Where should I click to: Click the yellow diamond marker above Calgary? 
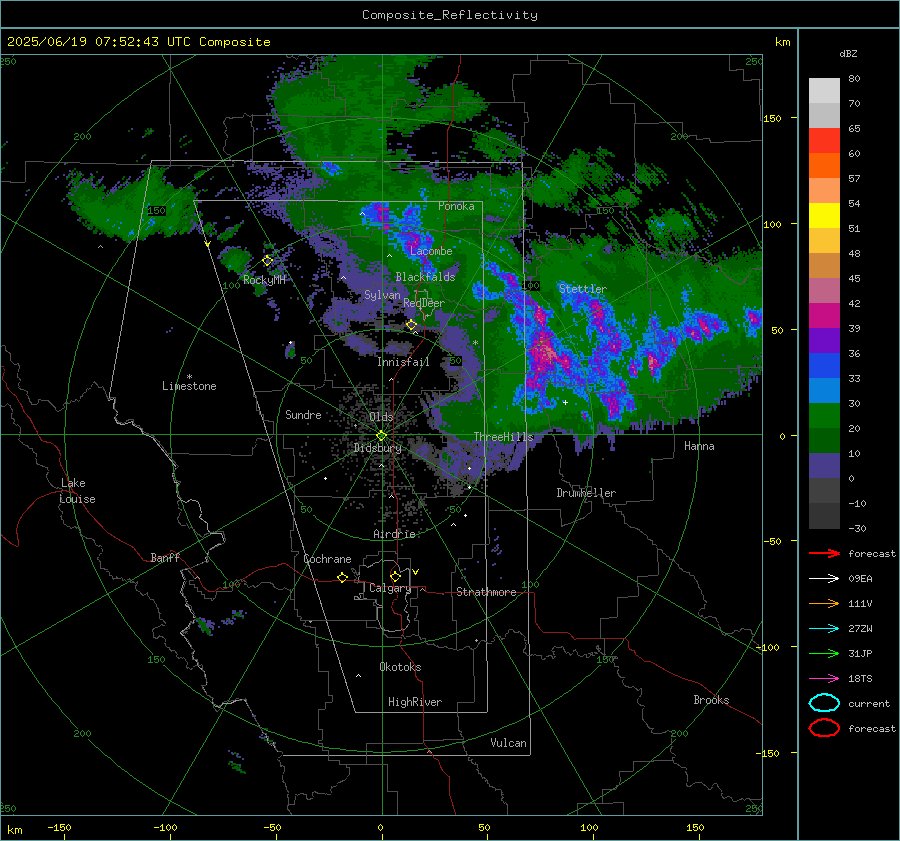[x=395, y=576]
